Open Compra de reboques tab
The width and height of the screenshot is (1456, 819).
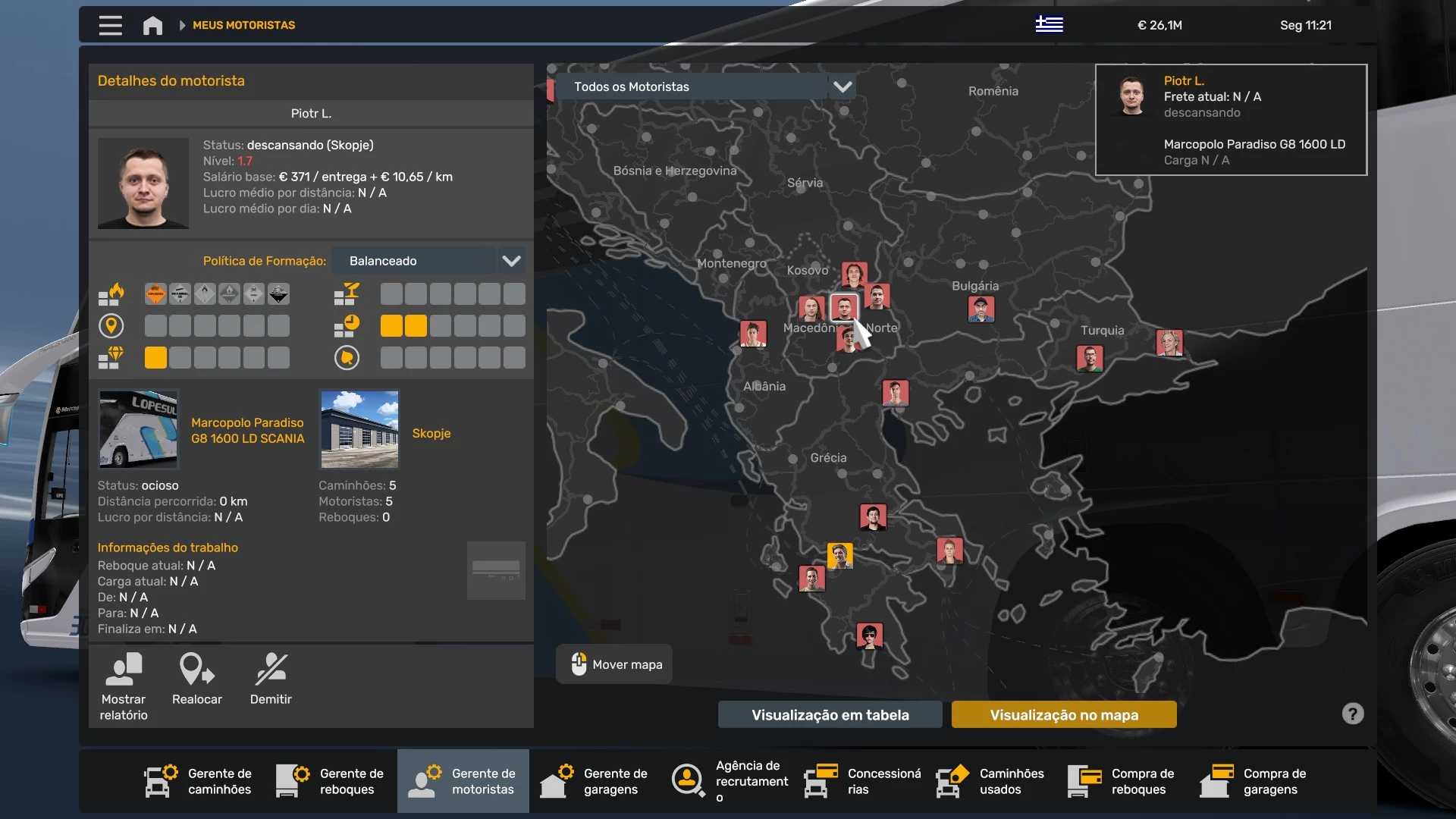click(x=1122, y=780)
